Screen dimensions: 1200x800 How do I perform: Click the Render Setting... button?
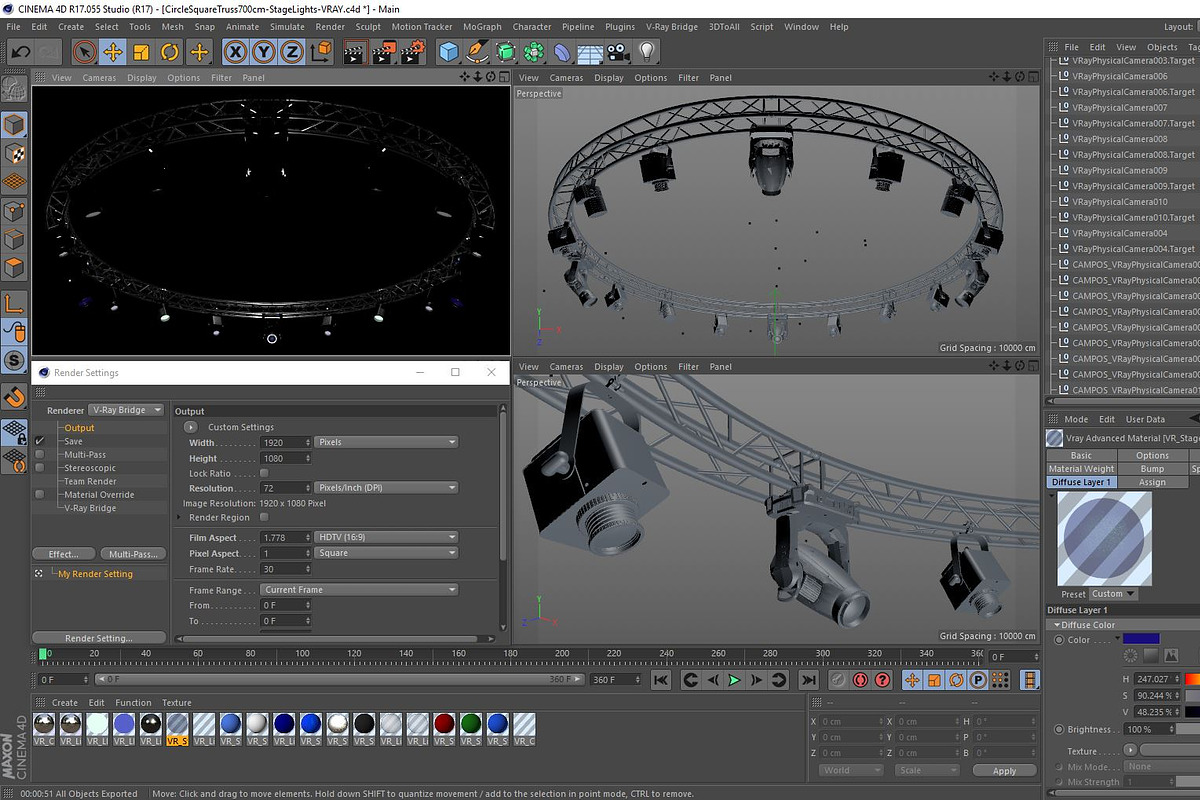(x=99, y=638)
